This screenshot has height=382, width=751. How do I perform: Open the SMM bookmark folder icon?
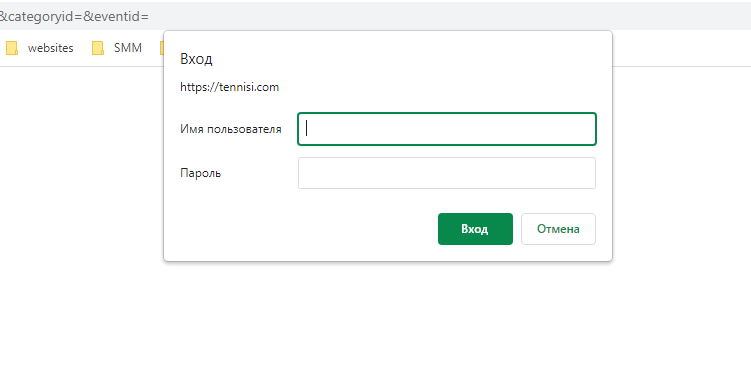point(98,48)
